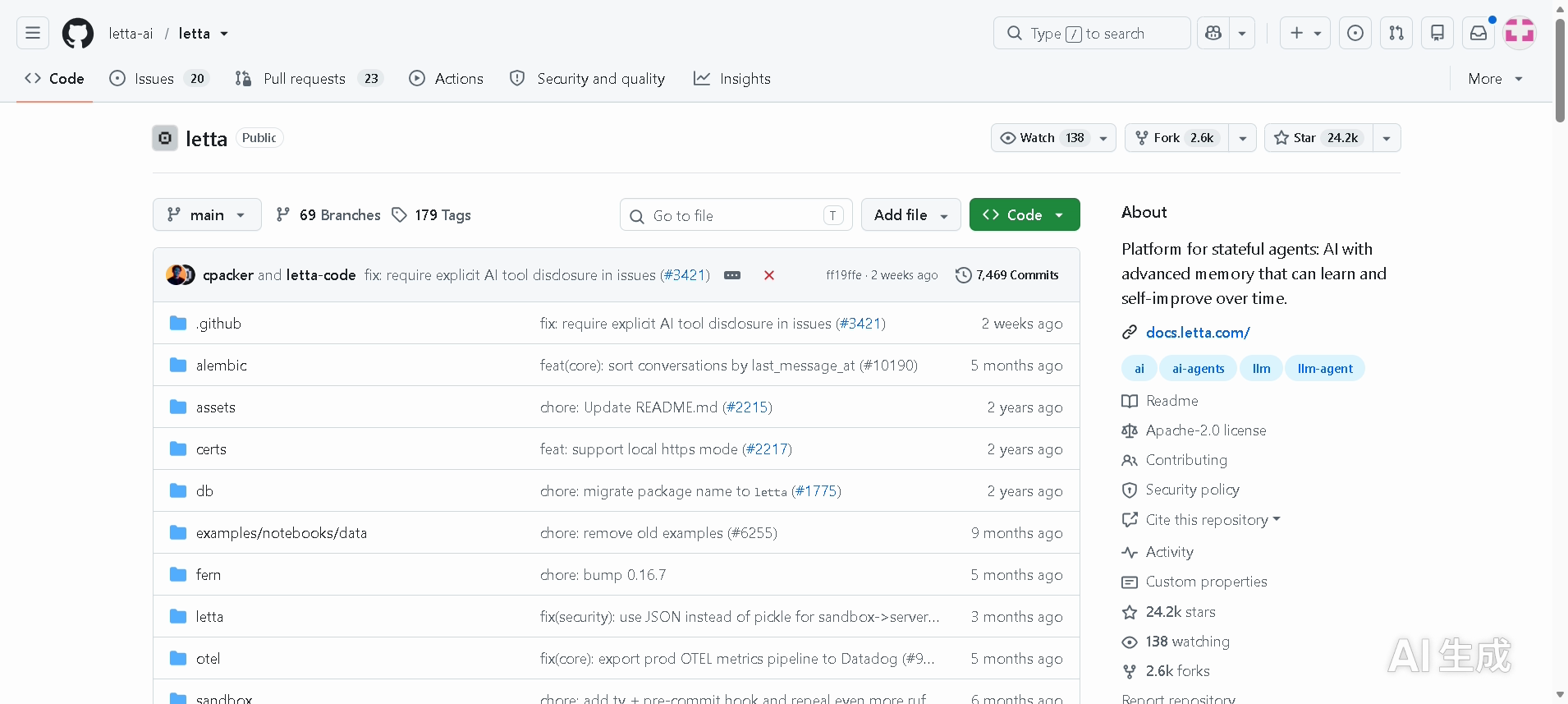The width and height of the screenshot is (1568, 704).
Task: Click the failed status X on latest commit
Action: (x=769, y=275)
